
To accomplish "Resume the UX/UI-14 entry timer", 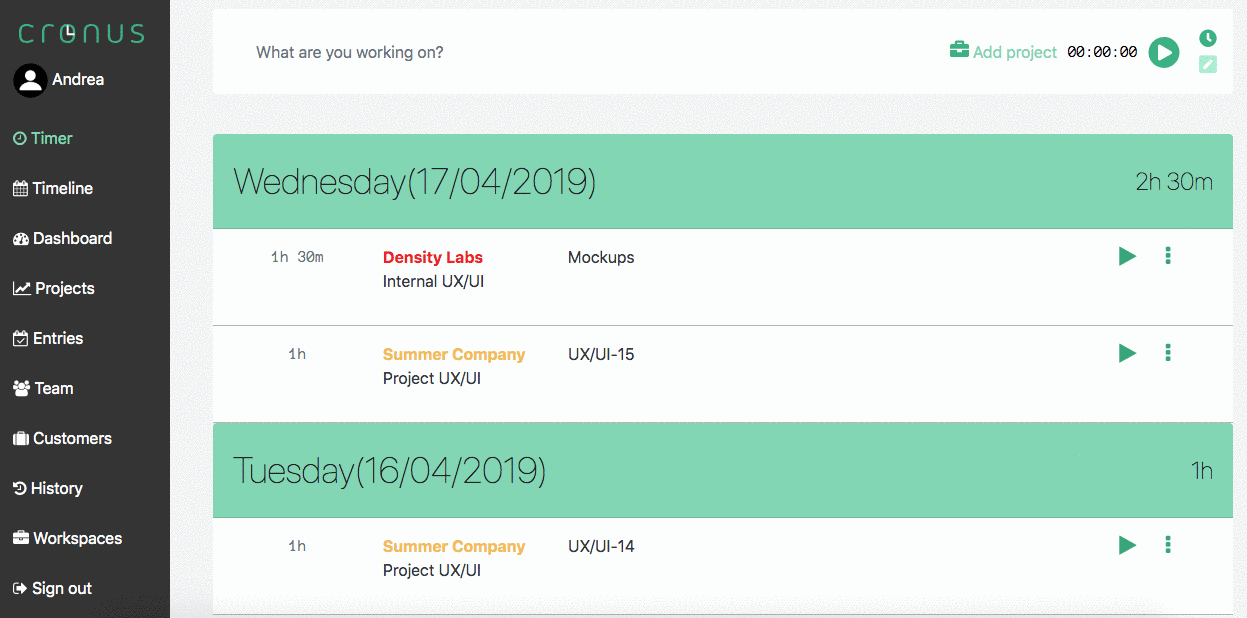I will (1127, 545).
